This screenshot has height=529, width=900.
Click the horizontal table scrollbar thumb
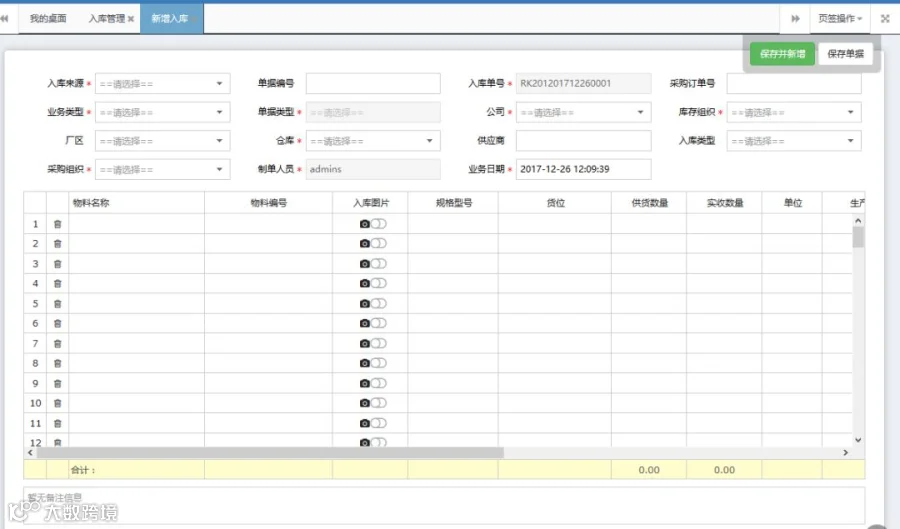point(270,453)
